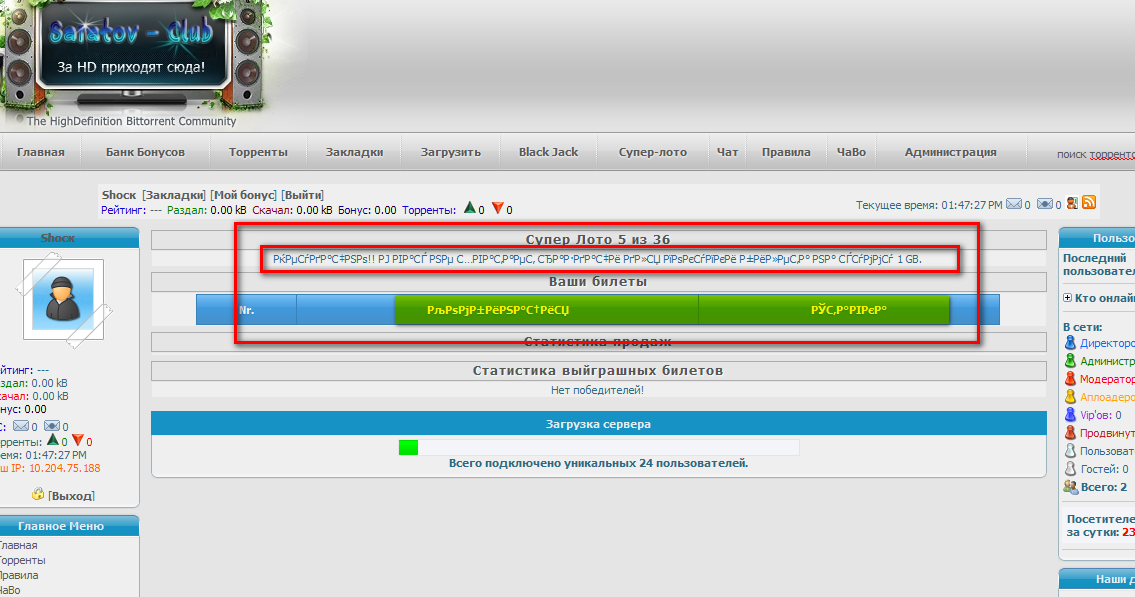The image size is (1135, 597).
Task: Expand the Кто онлайн plus toggle
Action: coord(1067,297)
